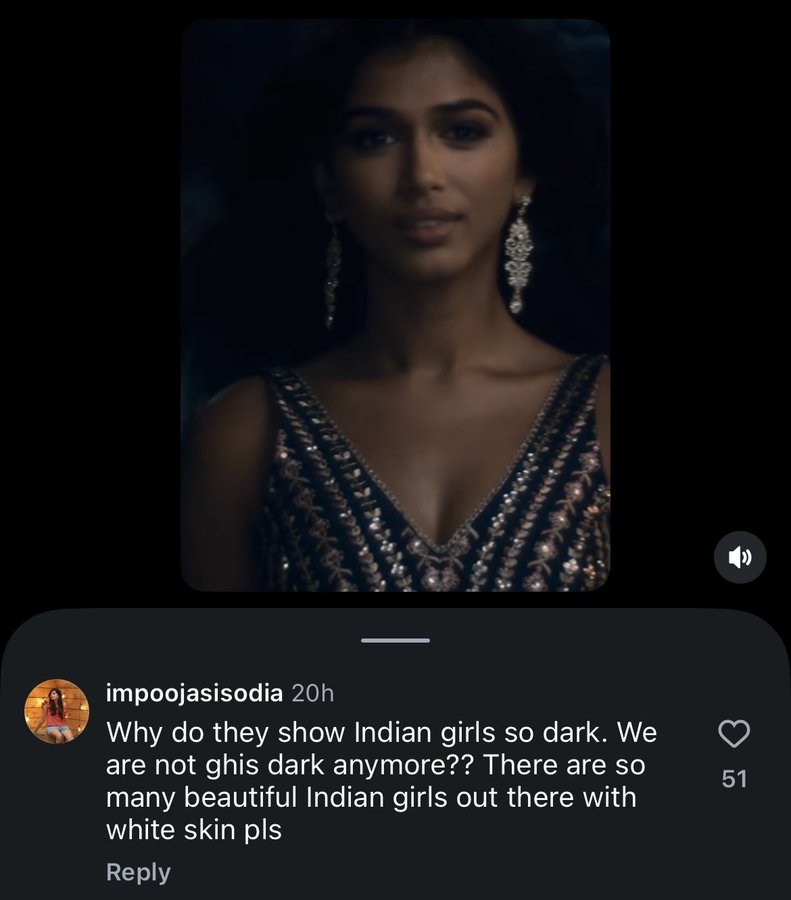Open the impoojasisodia username link
Viewport: 791px width, 900px height.
click(194, 693)
